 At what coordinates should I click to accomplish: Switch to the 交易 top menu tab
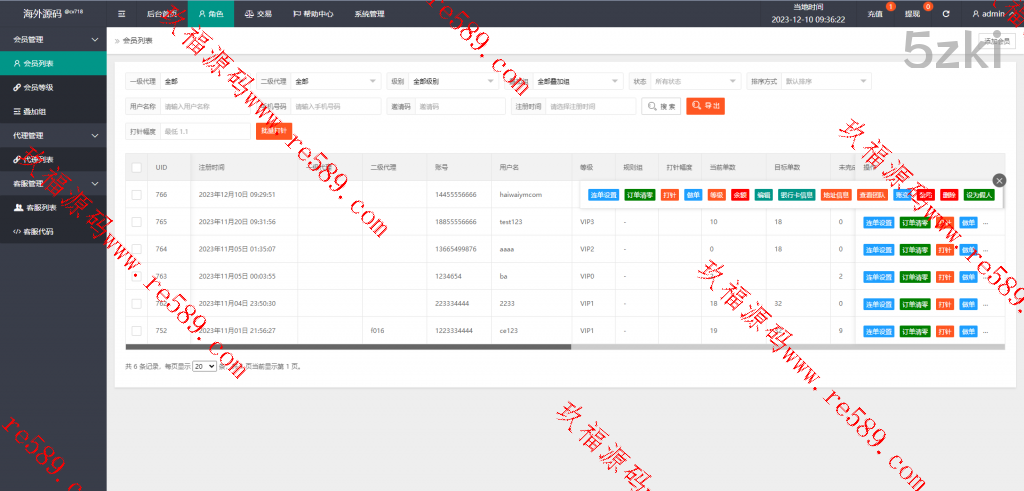pyautogui.click(x=258, y=14)
